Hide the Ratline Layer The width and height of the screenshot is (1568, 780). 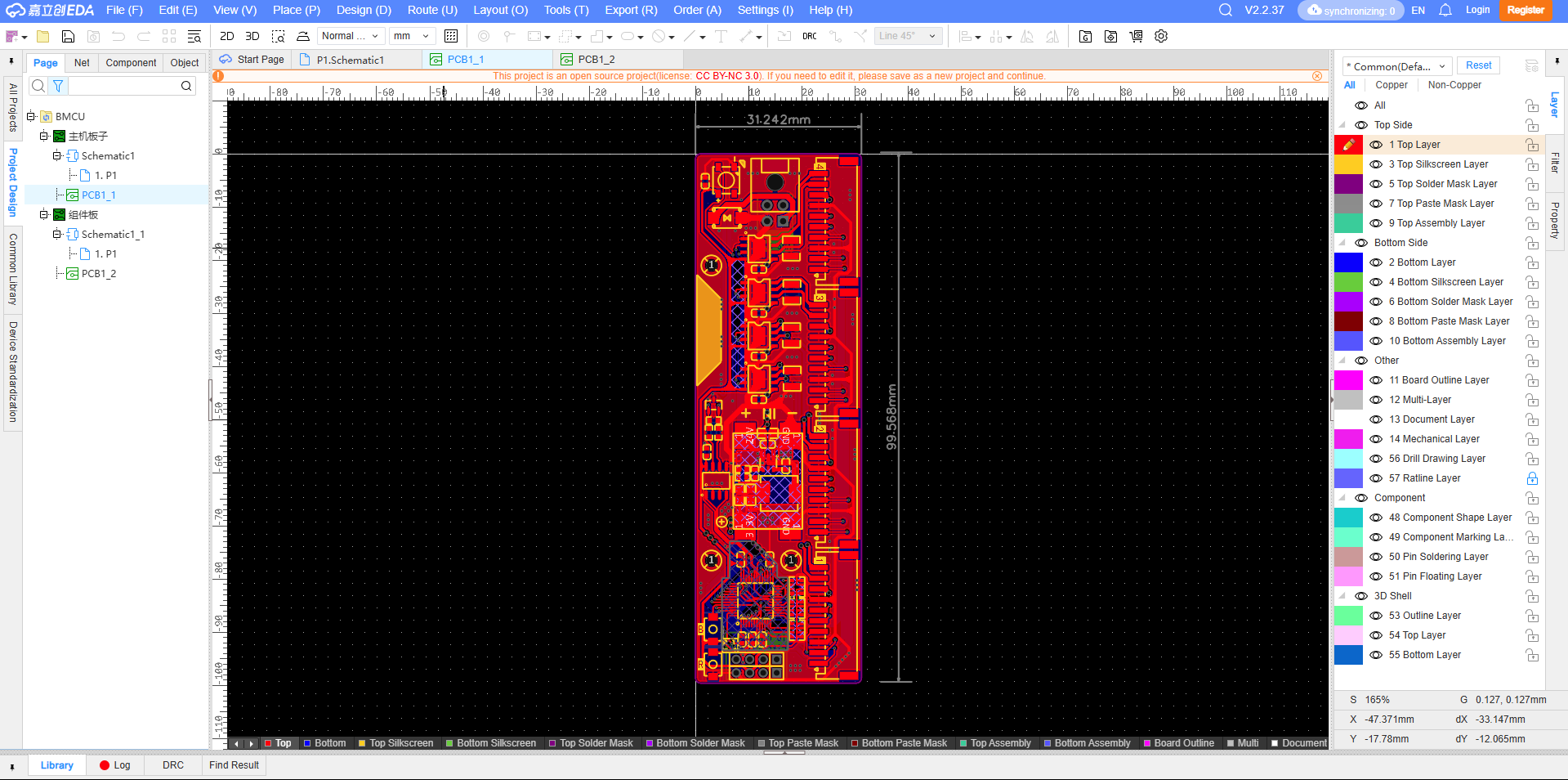1376,478
